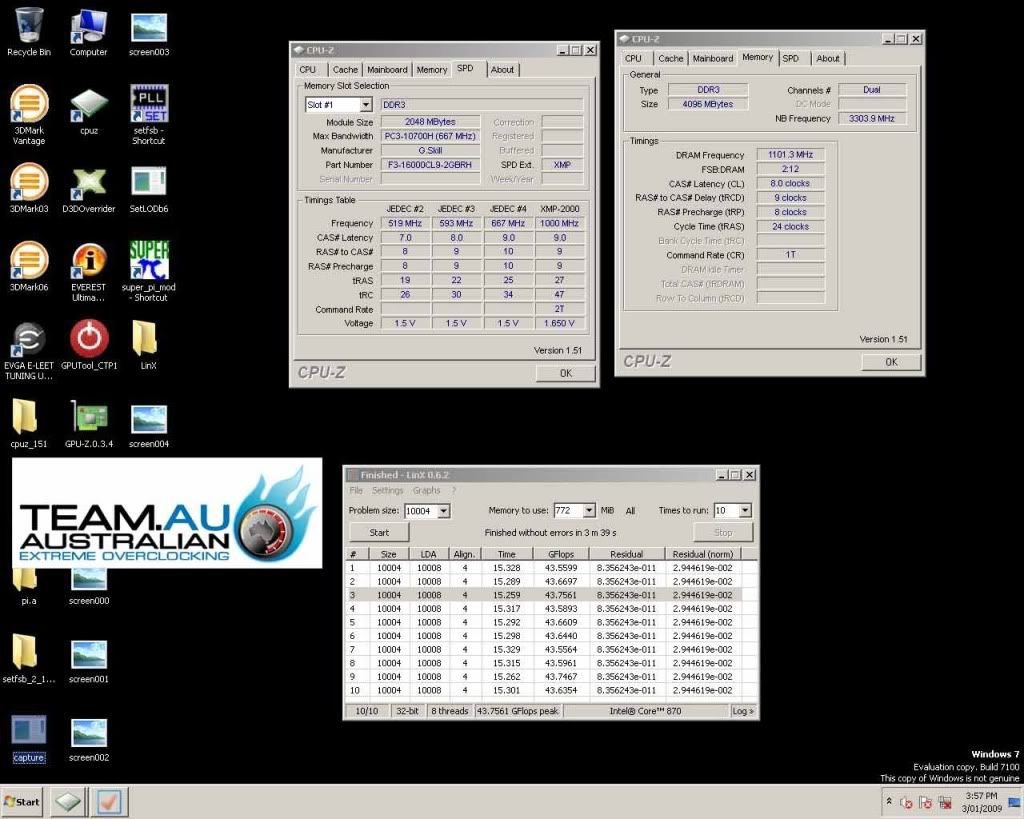
Task: Click the red security flag tray icon
Action: pos(925,803)
